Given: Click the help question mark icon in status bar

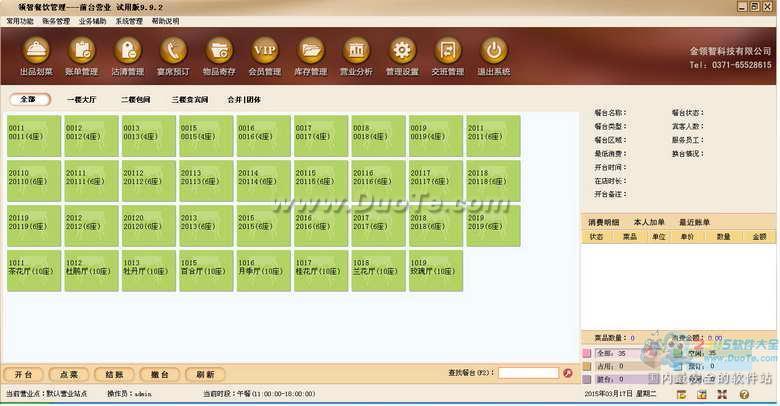Looking at the screenshot, I should 746,395.
